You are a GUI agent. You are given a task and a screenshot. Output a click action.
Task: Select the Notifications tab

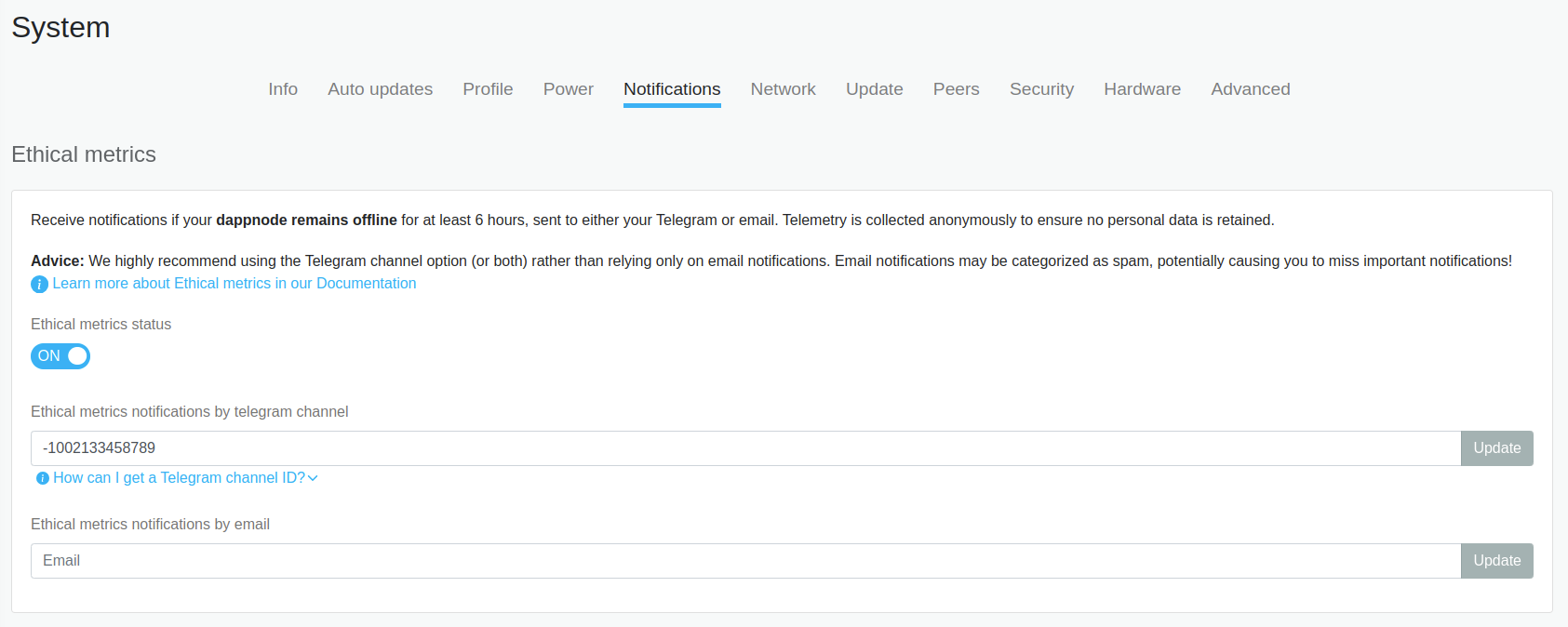tap(672, 89)
